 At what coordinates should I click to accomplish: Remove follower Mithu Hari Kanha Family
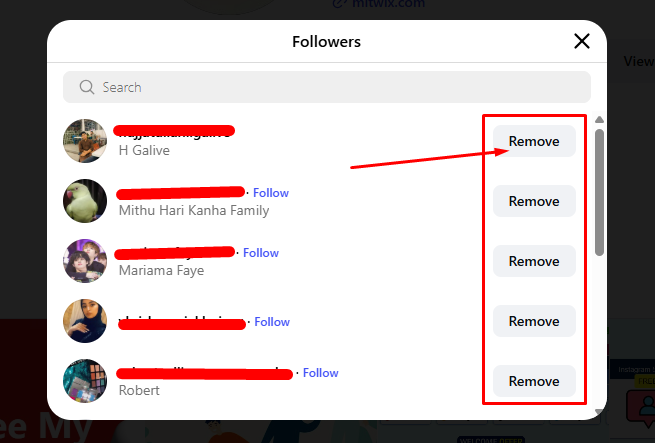tap(534, 201)
